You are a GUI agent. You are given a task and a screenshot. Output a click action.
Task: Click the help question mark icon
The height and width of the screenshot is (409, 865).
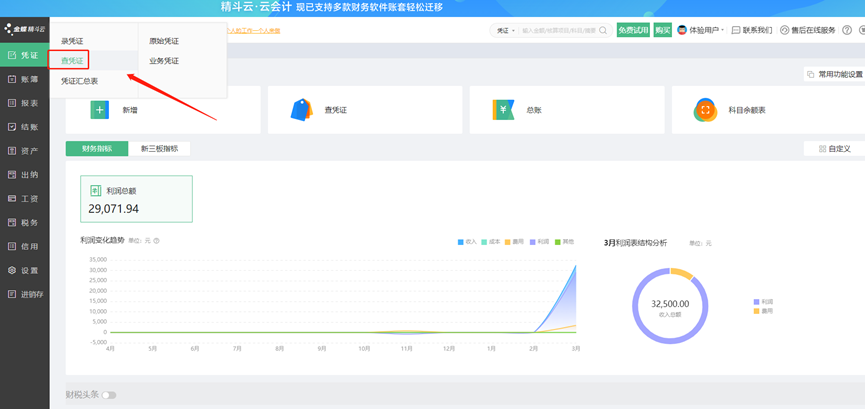click(847, 30)
